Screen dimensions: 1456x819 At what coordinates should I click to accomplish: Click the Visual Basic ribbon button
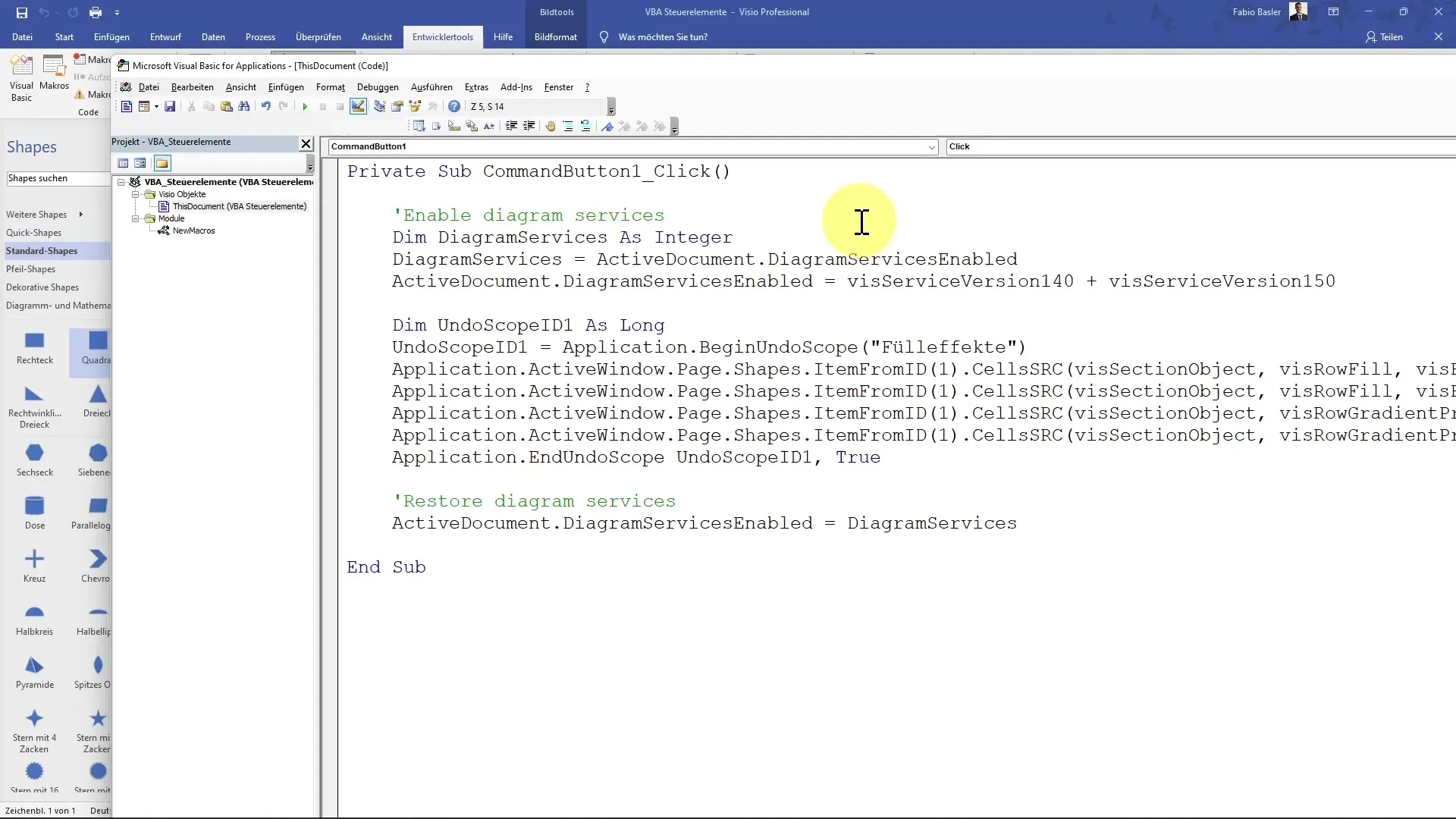[21, 79]
